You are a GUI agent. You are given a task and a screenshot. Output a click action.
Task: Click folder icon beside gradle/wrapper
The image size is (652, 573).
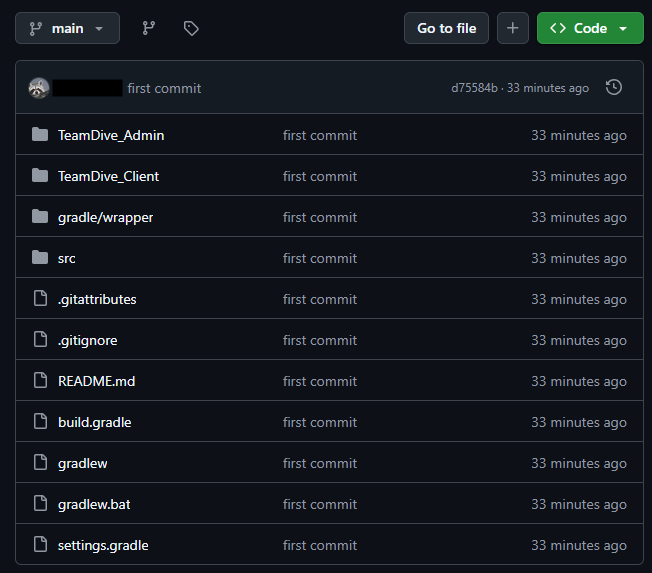click(x=40, y=216)
